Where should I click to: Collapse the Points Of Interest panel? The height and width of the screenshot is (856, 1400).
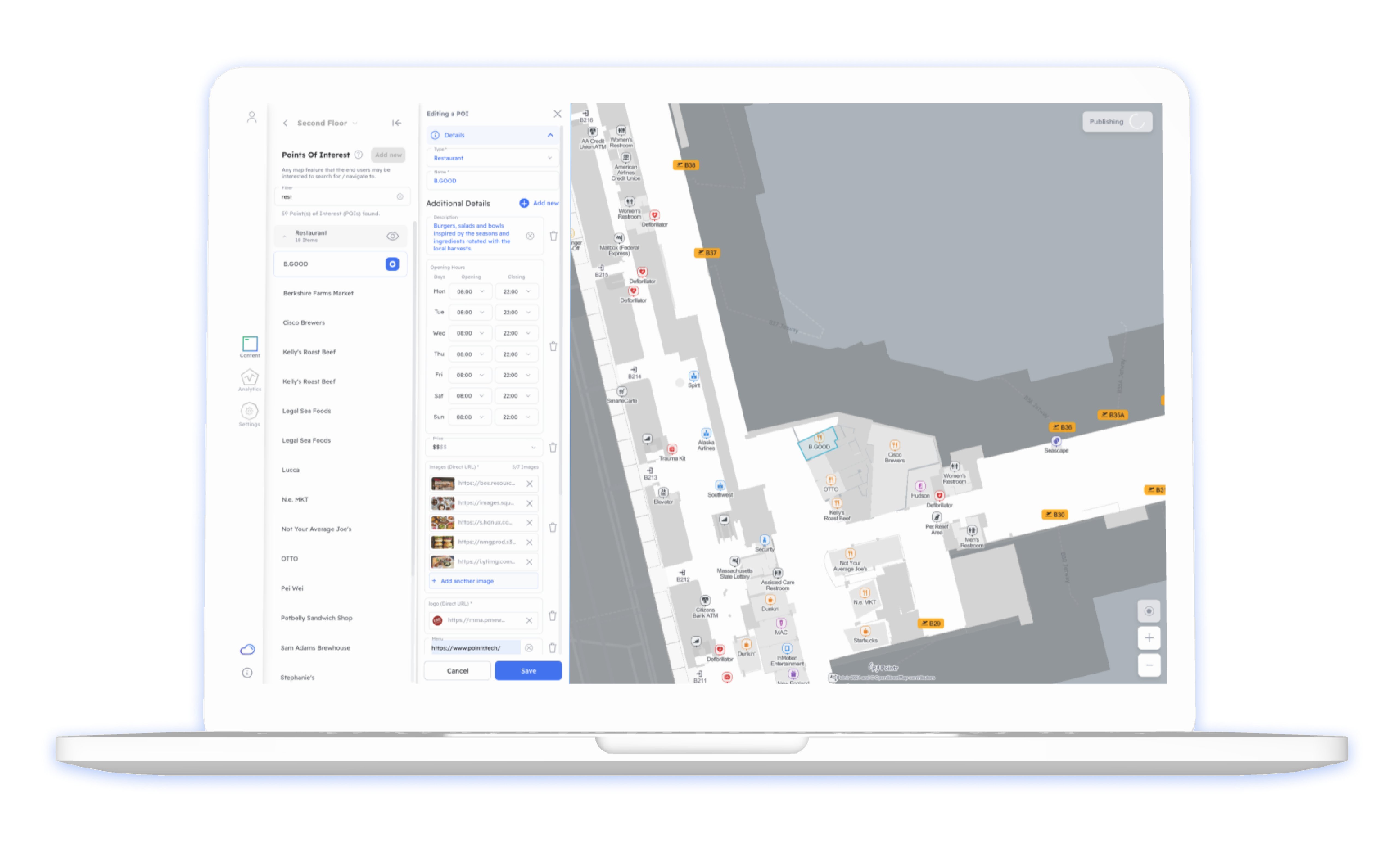[x=397, y=123]
